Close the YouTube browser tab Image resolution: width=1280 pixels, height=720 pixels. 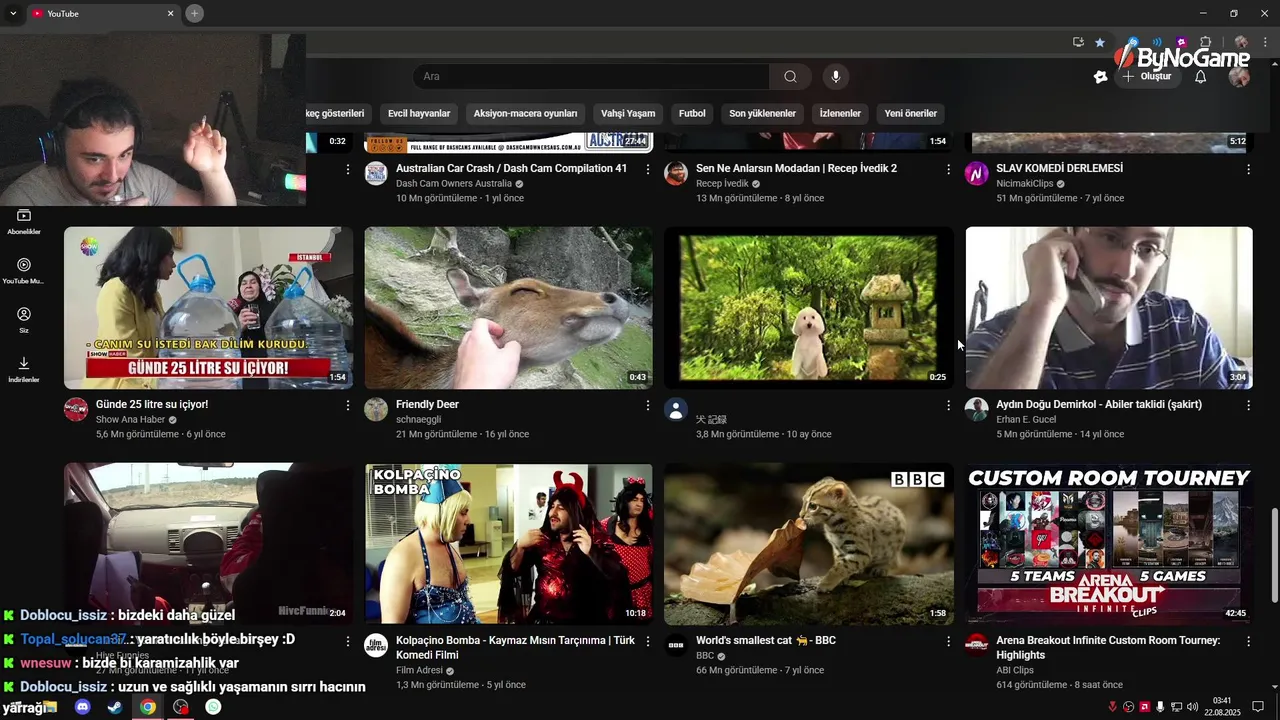click(171, 13)
